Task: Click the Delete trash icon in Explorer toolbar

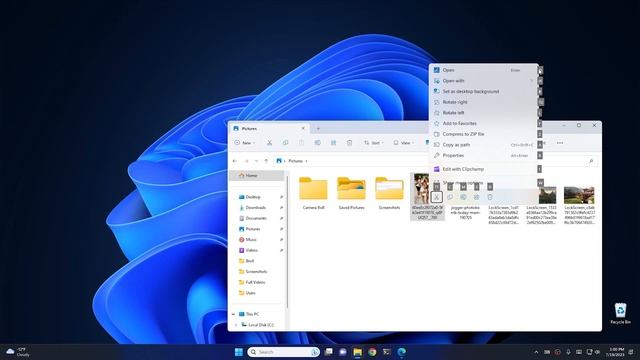Action: pyautogui.click(x=349, y=143)
